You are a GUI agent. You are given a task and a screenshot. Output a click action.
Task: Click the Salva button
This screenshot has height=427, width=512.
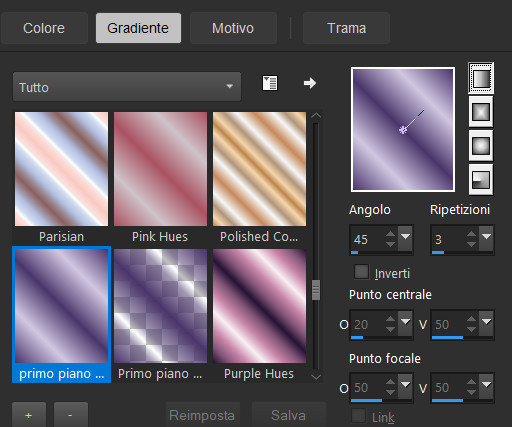point(288,415)
